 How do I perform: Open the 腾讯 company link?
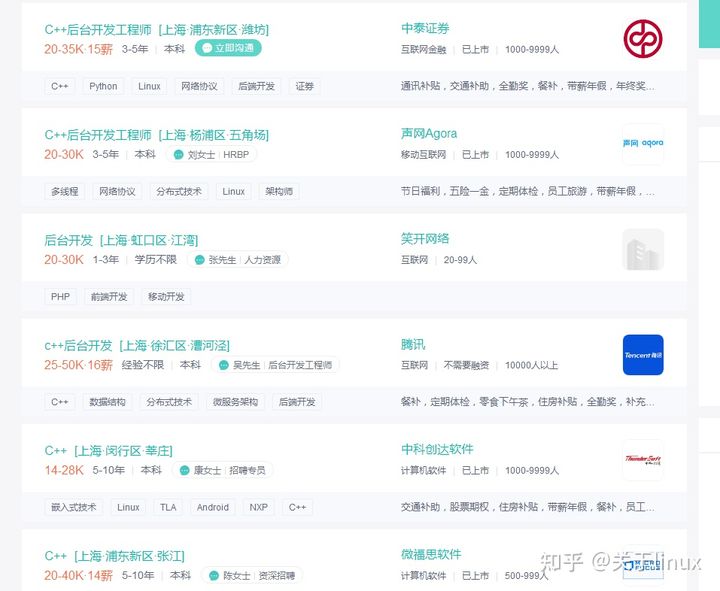tap(413, 344)
